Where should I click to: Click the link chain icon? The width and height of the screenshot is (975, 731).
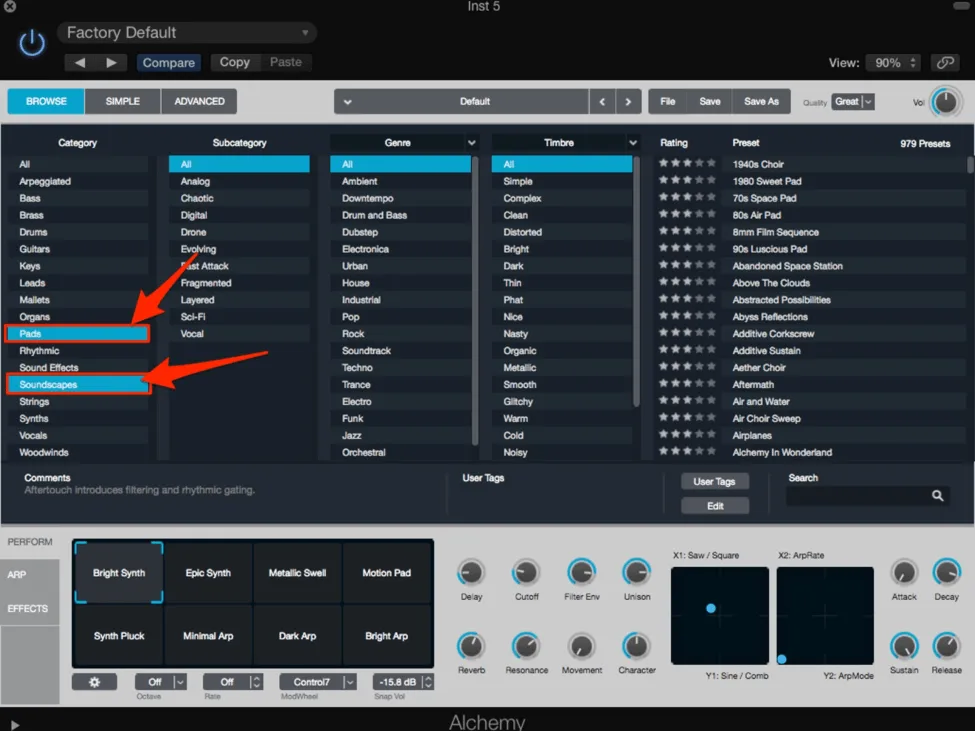(945, 62)
